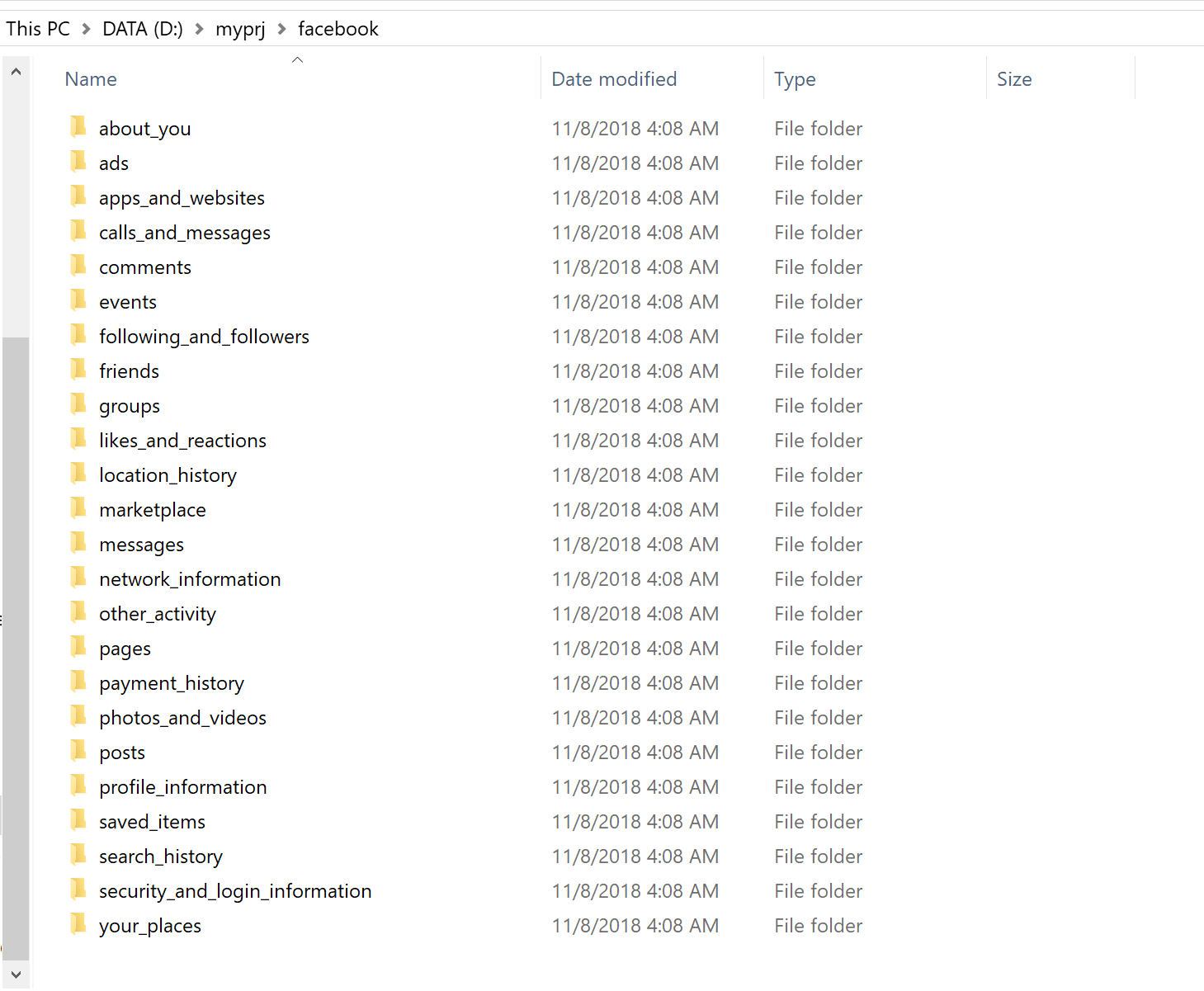Image resolution: width=1204 pixels, height=991 pixels.
Task: Select the comments folder name
Action: tap(145, 267)
